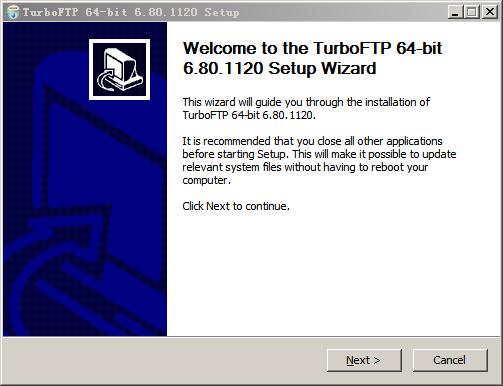
Task: Minimize the Setup window
Action: click(x=455, y=12)
